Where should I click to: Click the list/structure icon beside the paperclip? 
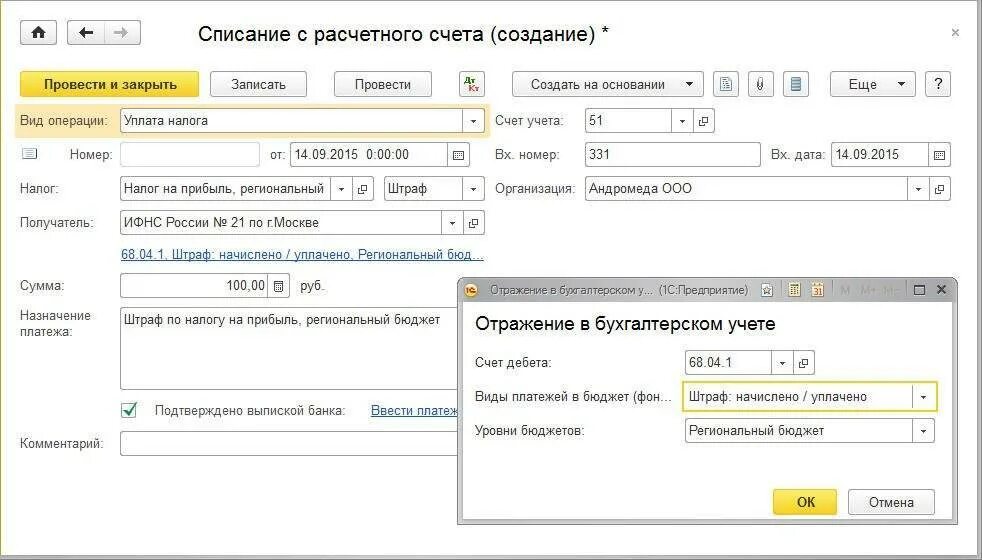click(x=795, y=84)
